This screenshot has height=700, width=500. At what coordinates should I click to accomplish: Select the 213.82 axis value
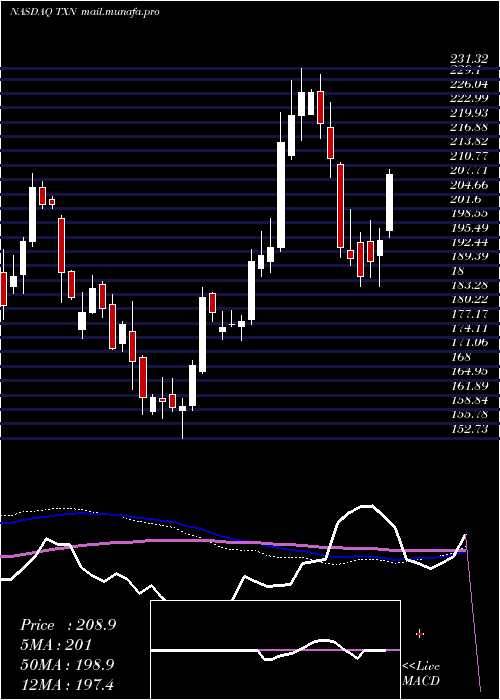click(469, 142)
